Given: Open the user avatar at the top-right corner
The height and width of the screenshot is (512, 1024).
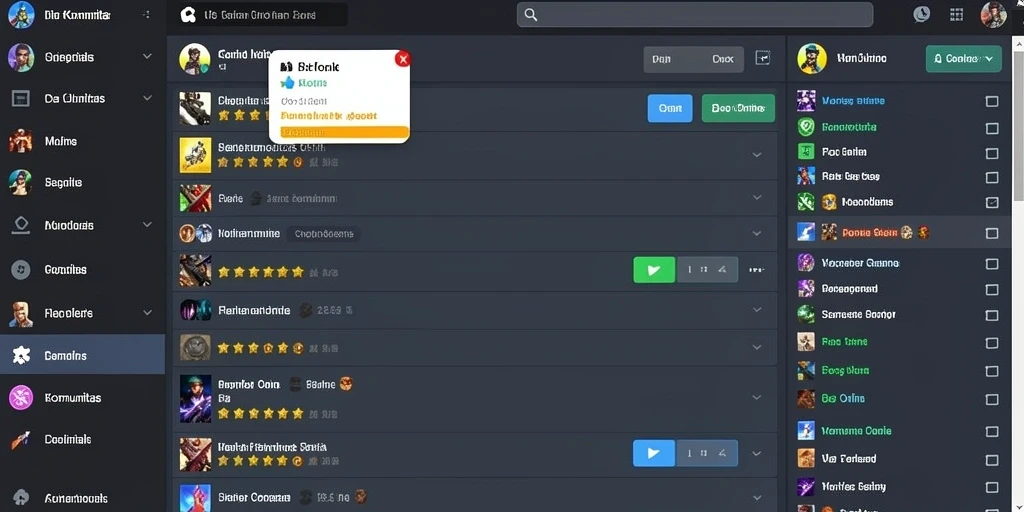Looking at the screenshot, I should tap(993, 14).
